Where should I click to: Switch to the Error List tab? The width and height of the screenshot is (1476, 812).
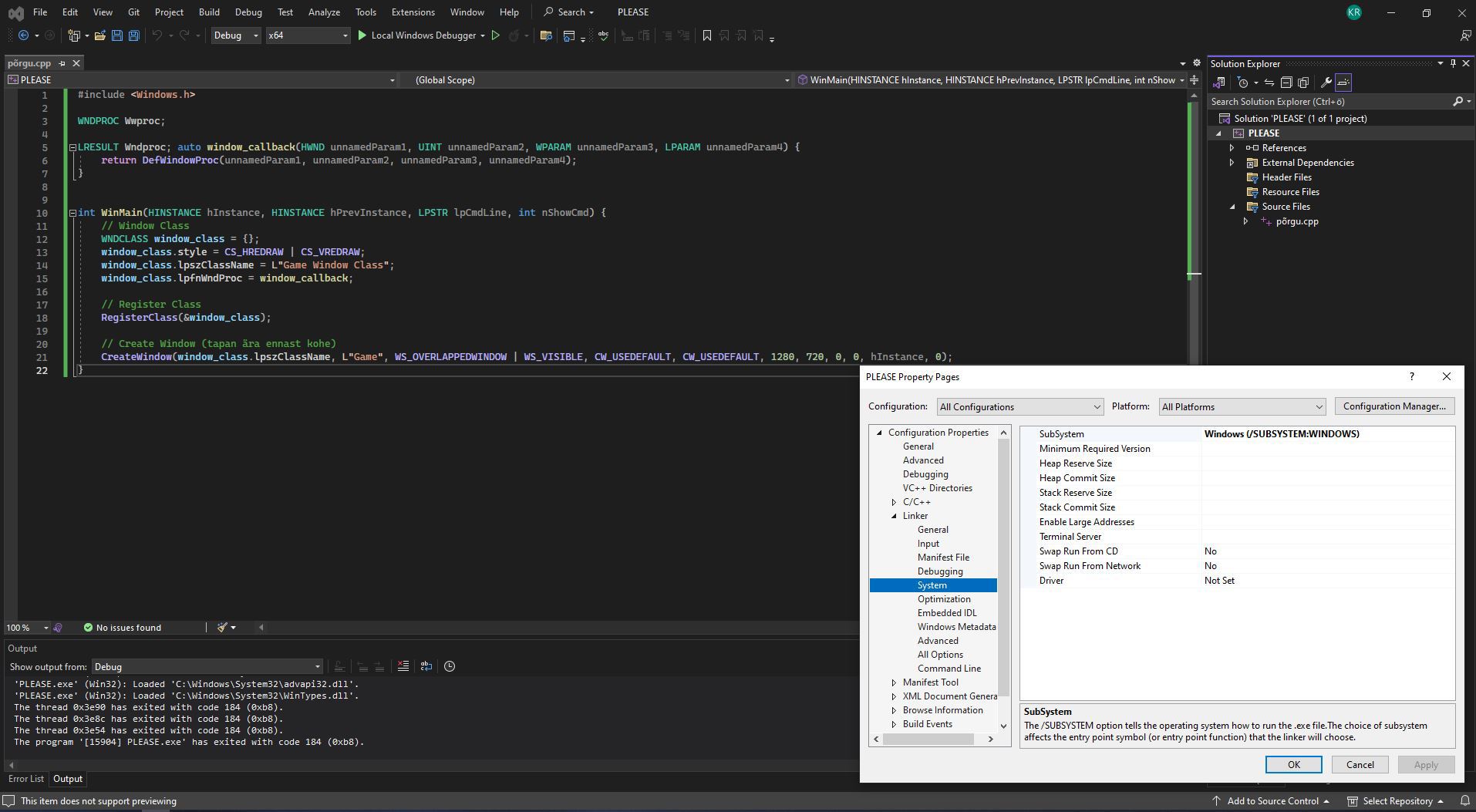(x=26, y=779)
